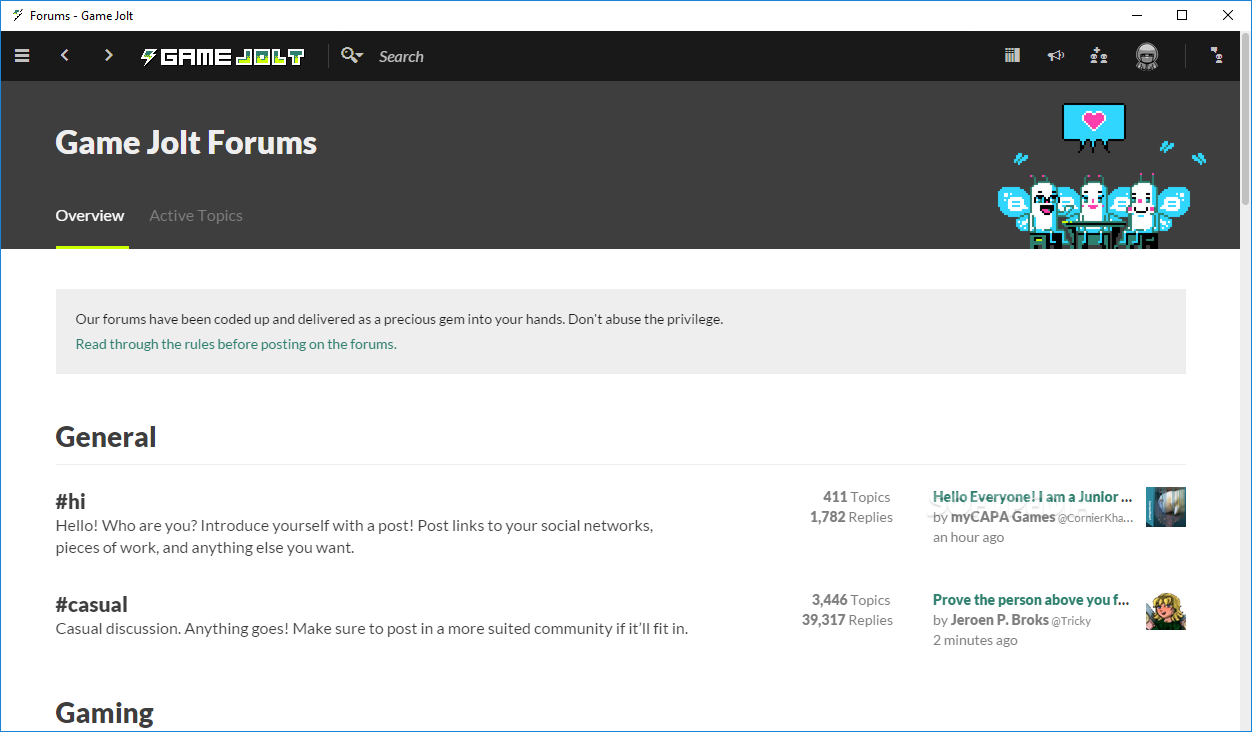
Task: Click the myCAPA Games avatar thumbnail
Action: (1166, 507)
